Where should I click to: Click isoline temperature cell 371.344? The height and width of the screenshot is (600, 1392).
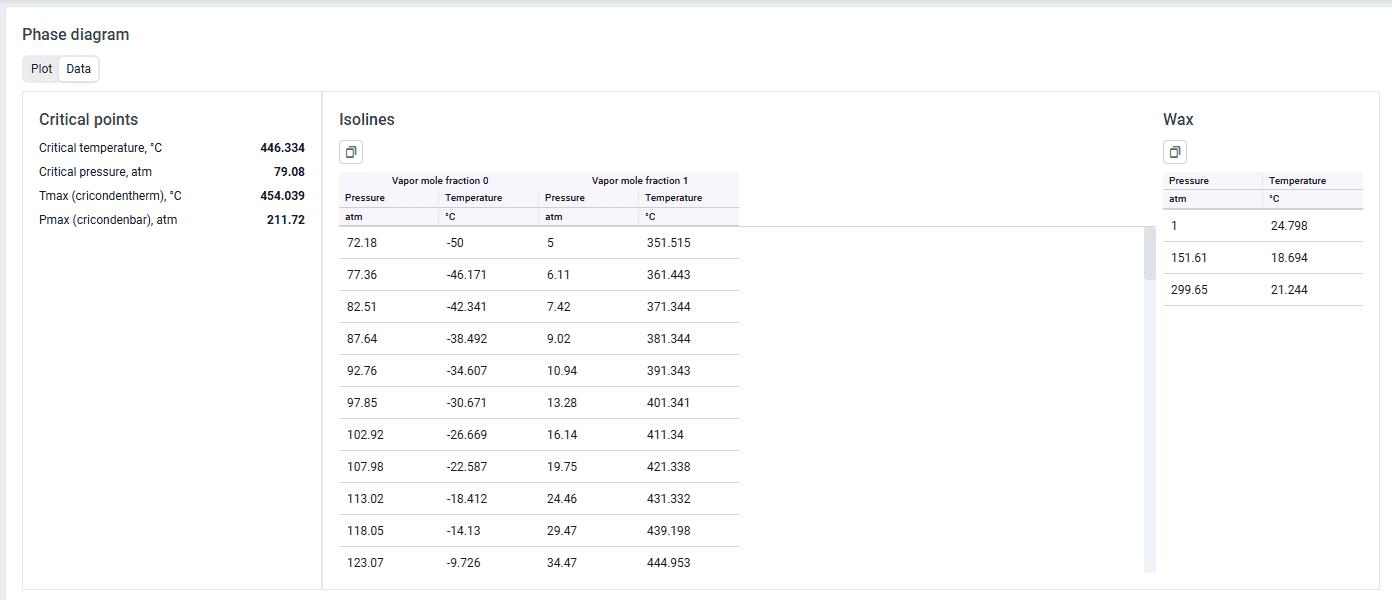pos(689,307)
